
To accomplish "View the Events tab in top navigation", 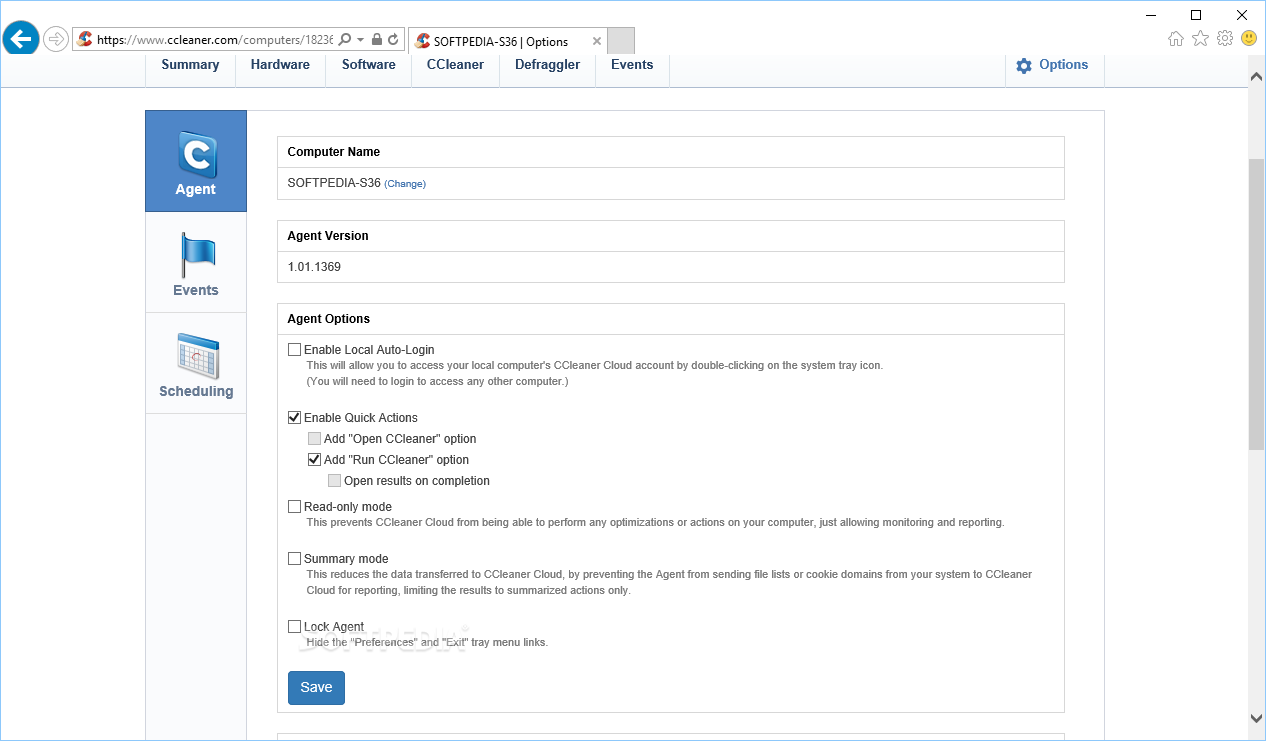I will coord(632,65).
